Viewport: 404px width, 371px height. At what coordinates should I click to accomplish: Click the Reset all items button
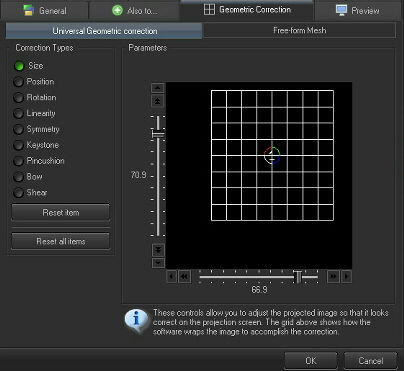(x=61, y=241)
